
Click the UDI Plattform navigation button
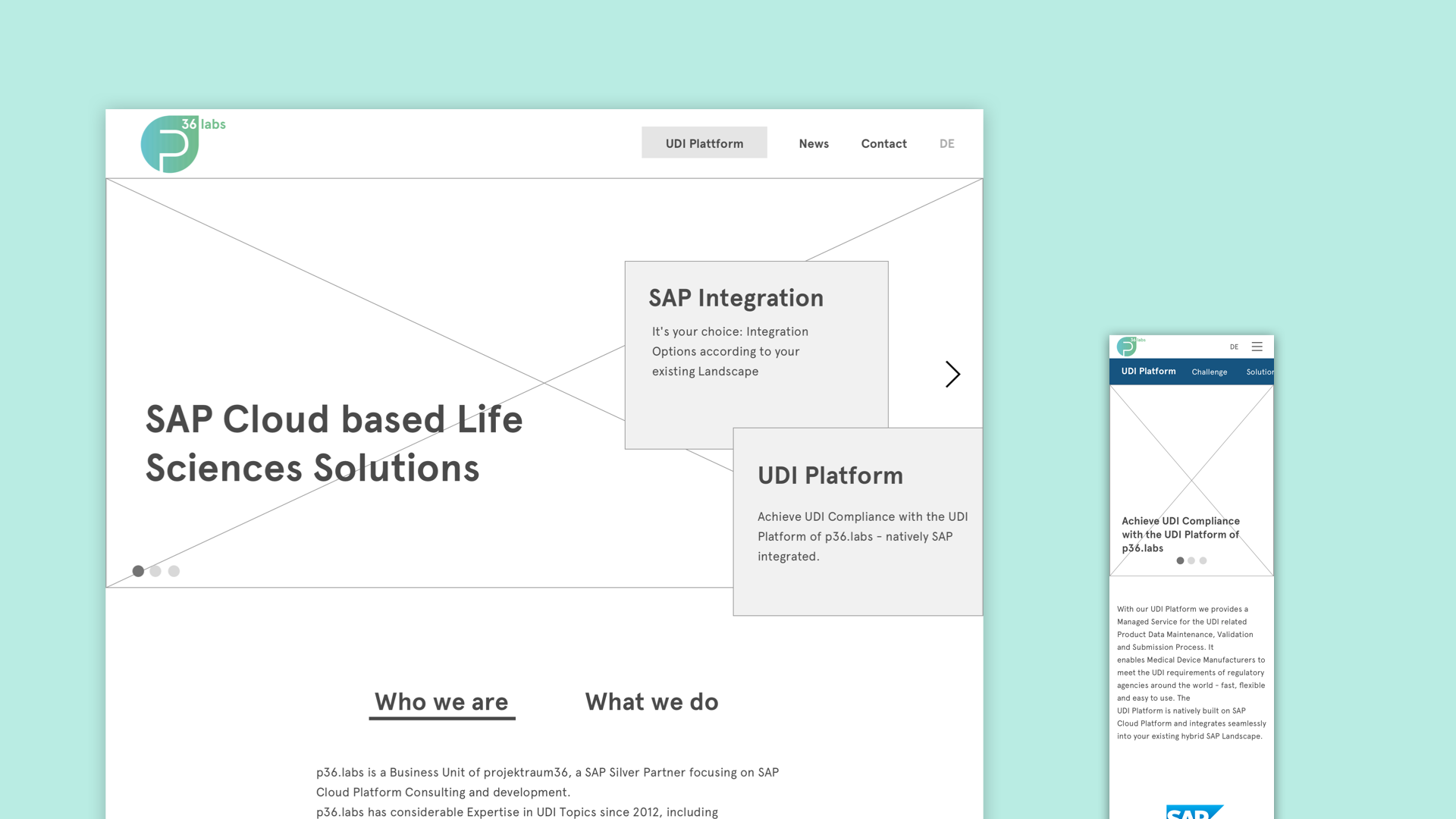point(704,142)
